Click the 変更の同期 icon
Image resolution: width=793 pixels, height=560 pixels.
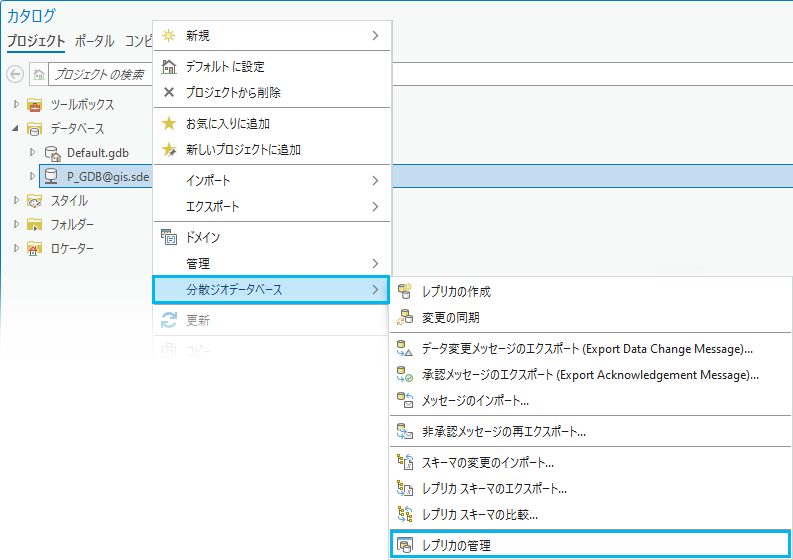(405, 317)
